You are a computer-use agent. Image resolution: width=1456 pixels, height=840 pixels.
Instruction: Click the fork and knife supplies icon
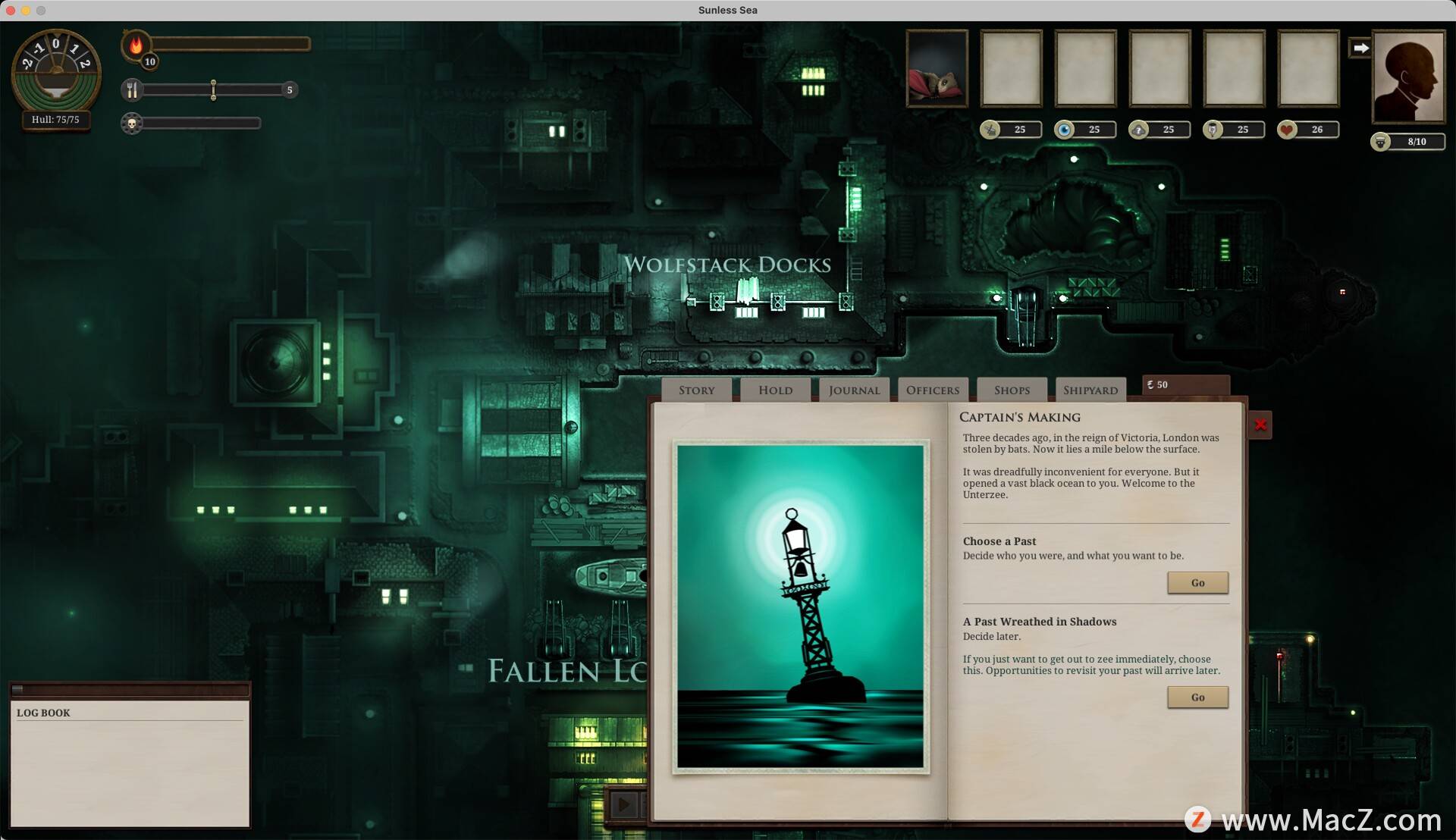pyautogui.click(x=132, y=90)
